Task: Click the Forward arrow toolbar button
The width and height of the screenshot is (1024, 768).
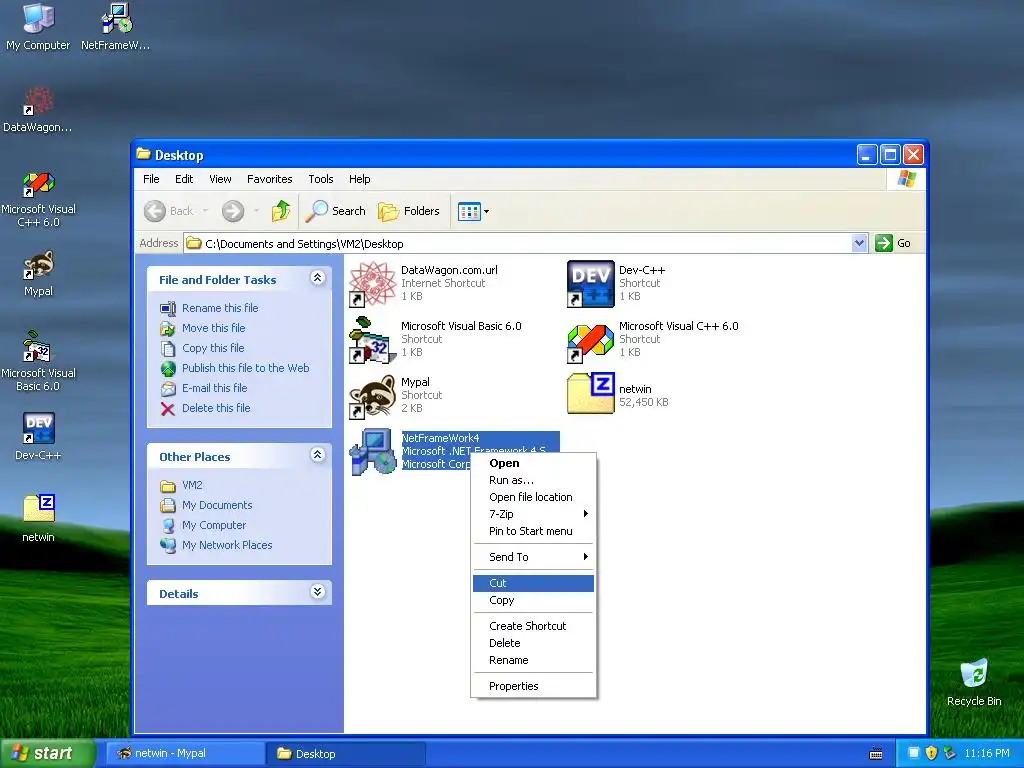Action: tap(232, 211)
